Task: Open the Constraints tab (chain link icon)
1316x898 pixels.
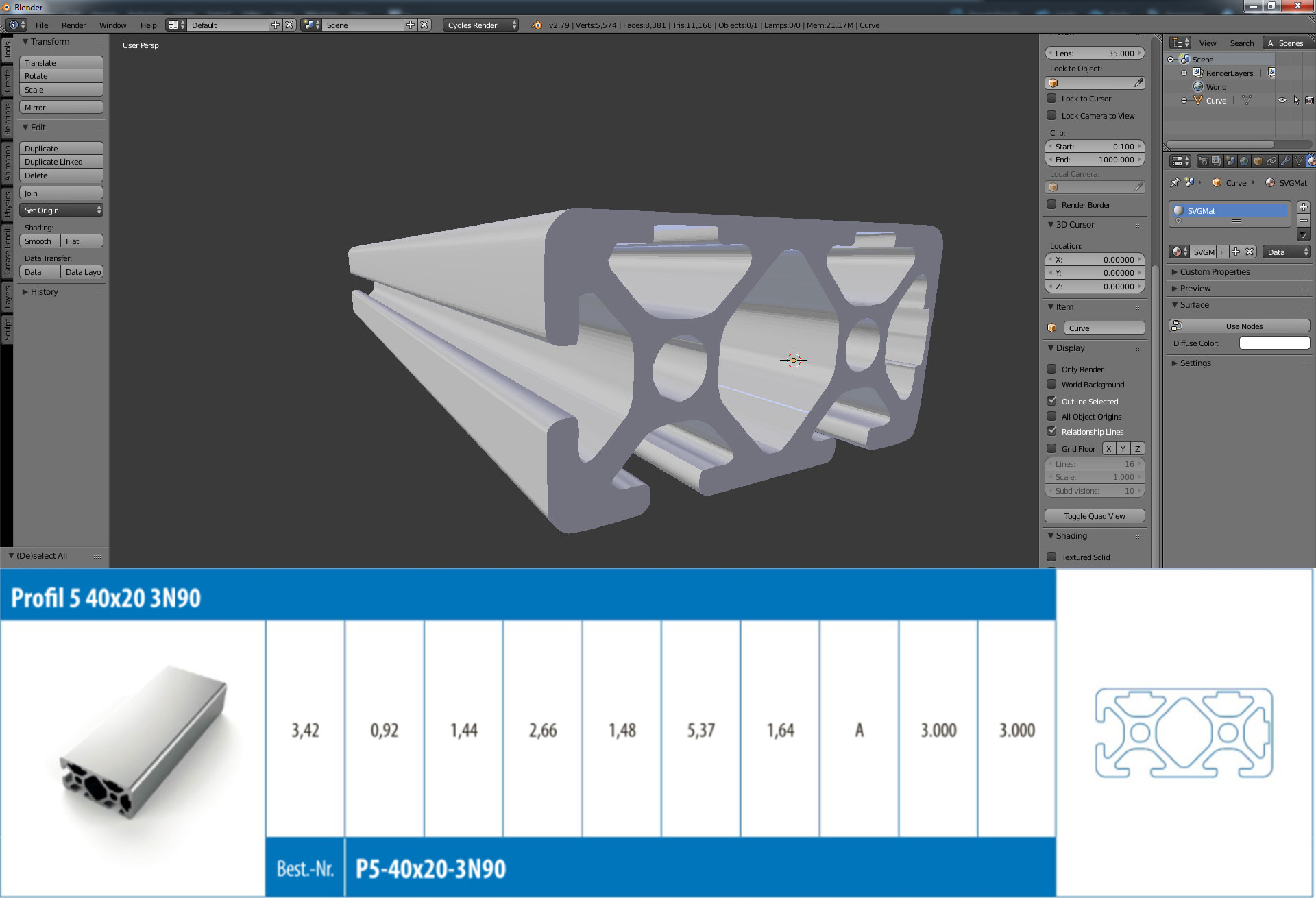Action: [1271, 161]
